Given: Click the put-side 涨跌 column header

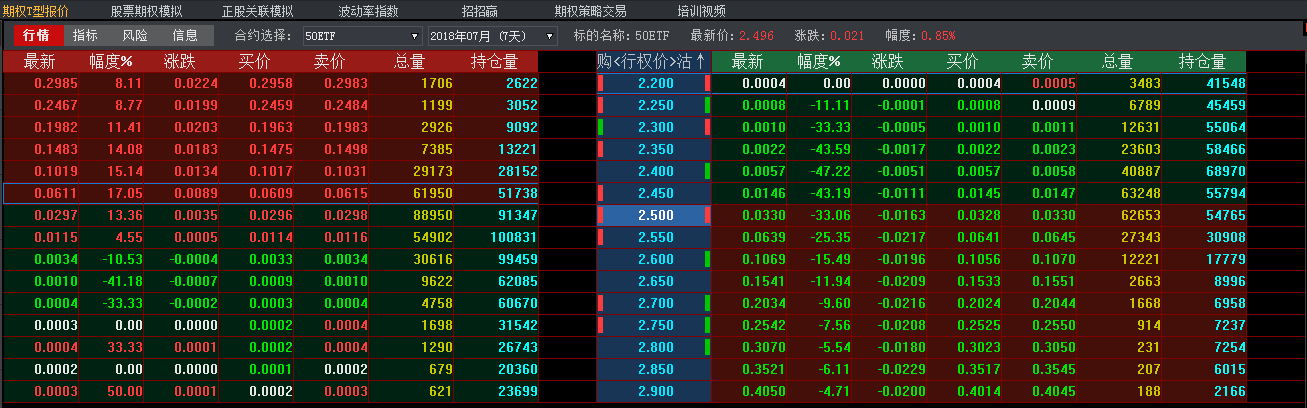Looking at the screenshot, I should coord(888,61).
